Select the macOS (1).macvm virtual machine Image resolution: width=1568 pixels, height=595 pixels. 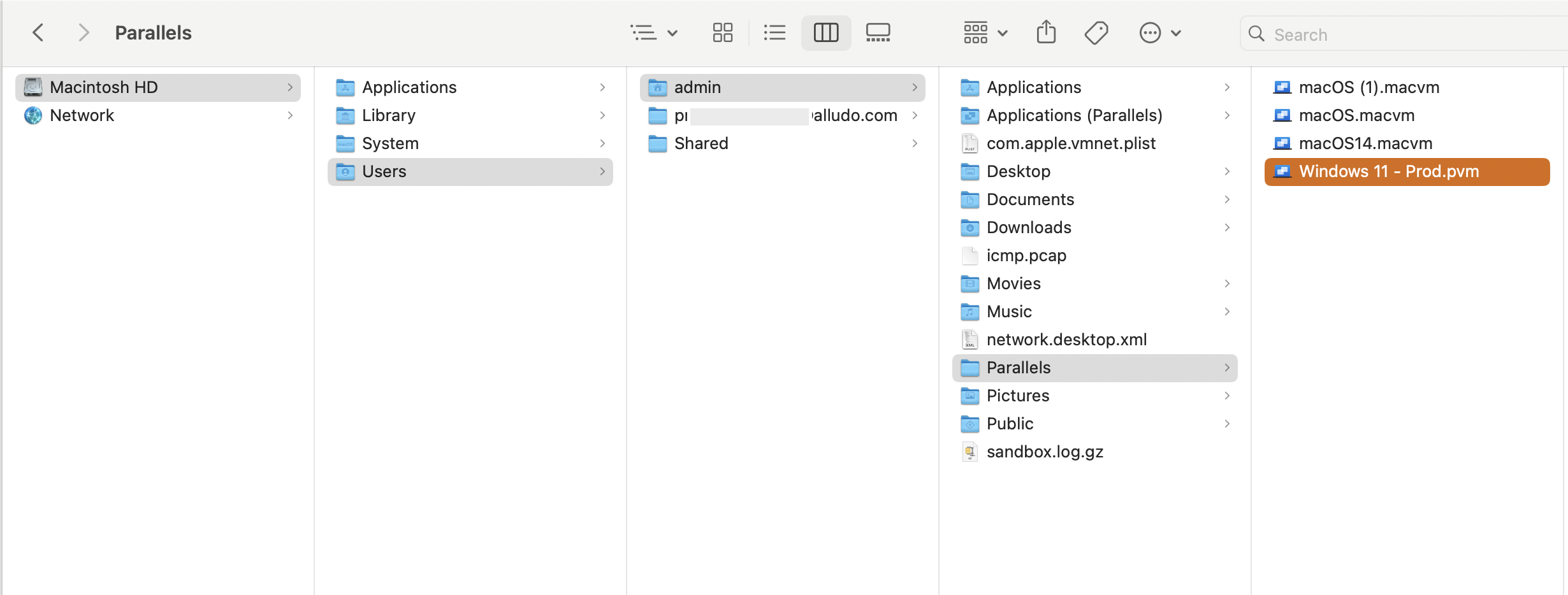[1407, 87]
